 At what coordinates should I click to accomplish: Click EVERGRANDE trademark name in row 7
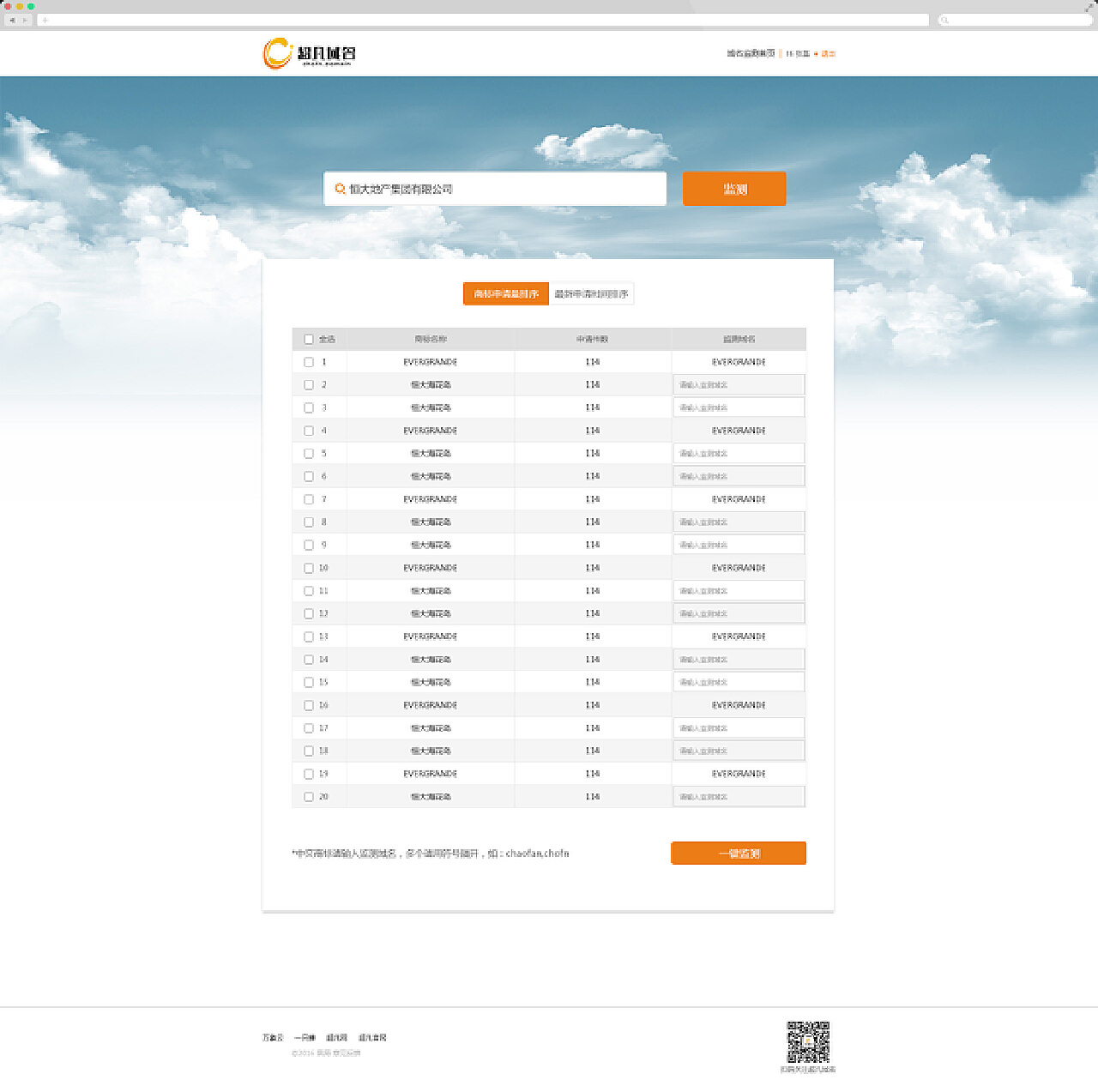tap(431, 499)
